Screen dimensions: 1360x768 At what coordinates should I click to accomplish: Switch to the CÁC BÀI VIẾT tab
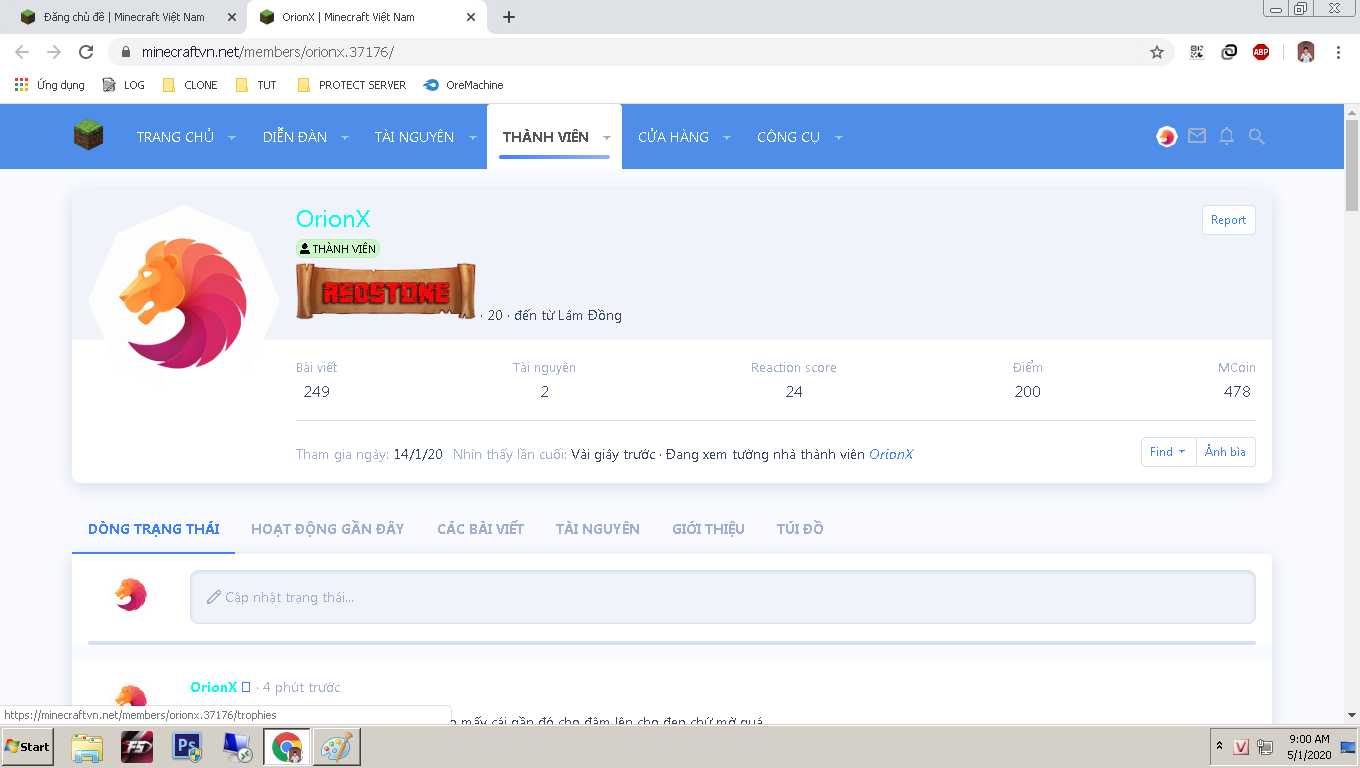[x=480, y=529]
